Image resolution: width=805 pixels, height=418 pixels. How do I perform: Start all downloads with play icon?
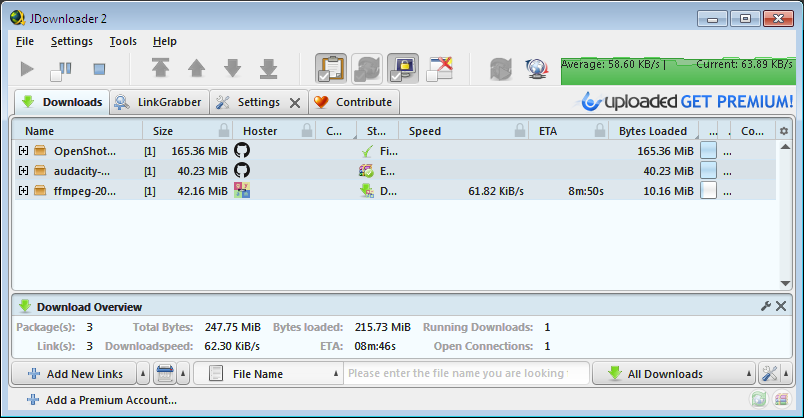point(27,69)
